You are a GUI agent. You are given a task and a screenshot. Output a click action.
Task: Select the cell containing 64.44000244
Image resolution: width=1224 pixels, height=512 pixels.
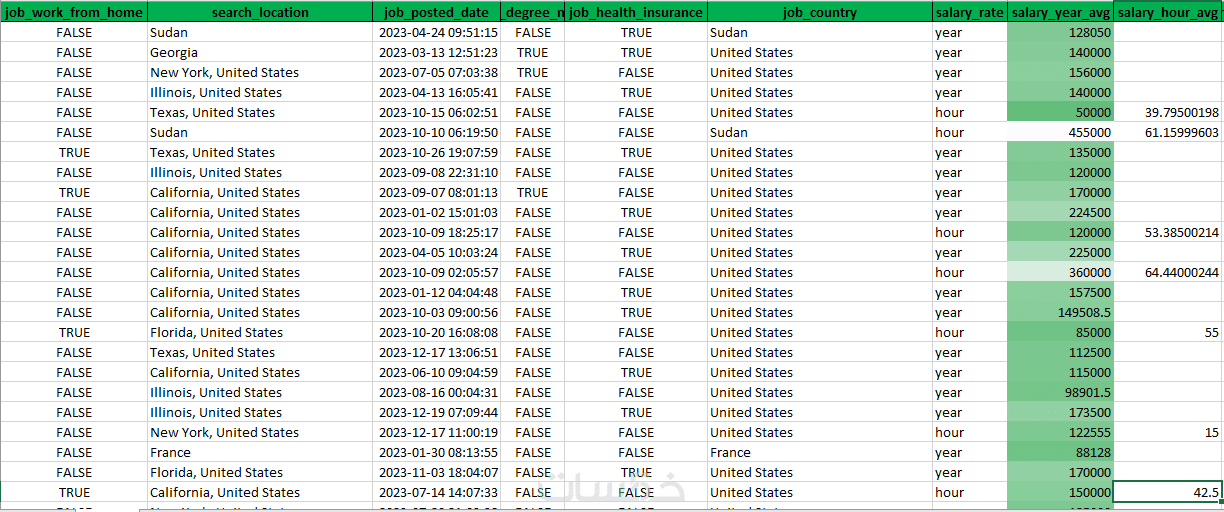tap(1168, 273)
